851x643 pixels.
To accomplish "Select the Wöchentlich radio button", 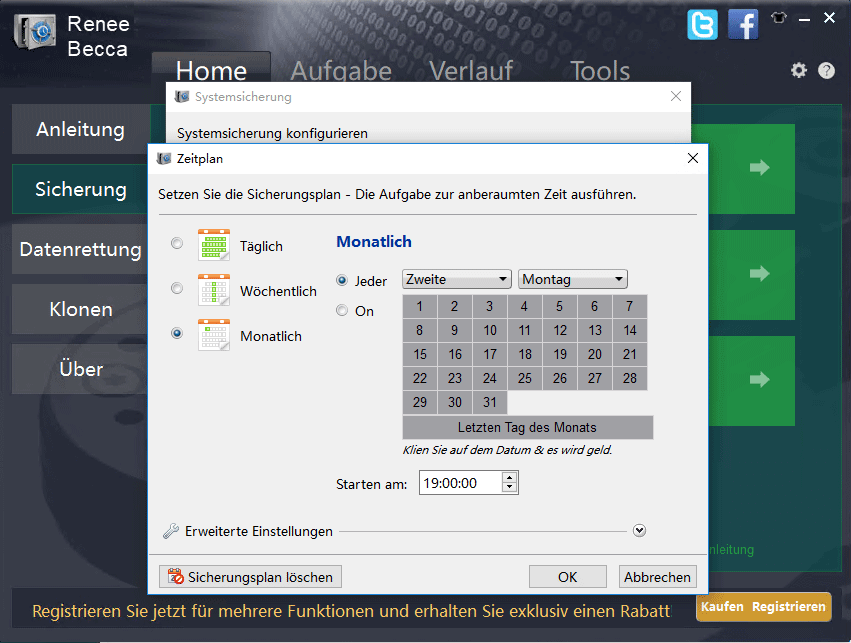I will tap(177, 288).
